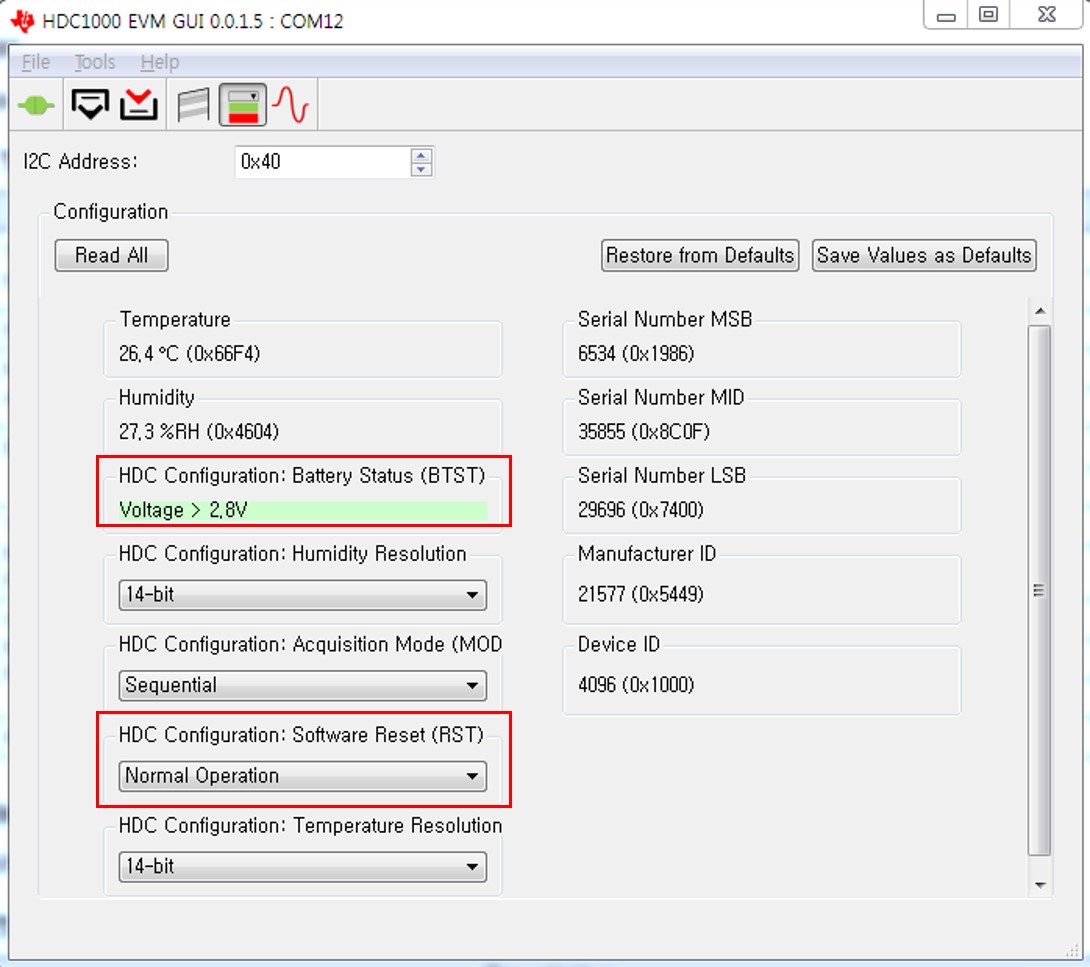
Task: Open Software Reset Normal Operation dropdown
Action: pyautogui.click(x=302, y=776)
